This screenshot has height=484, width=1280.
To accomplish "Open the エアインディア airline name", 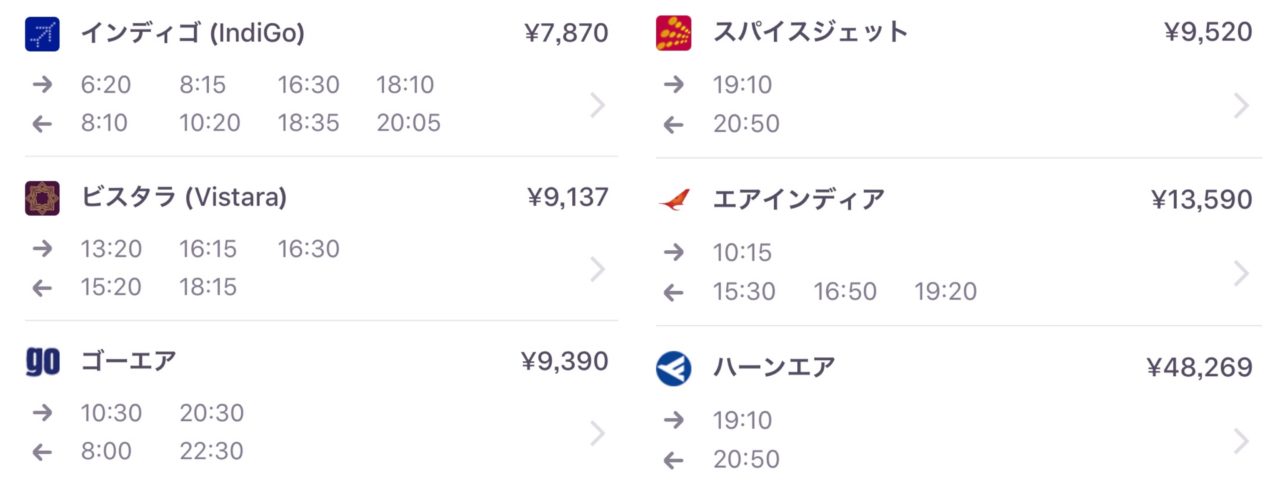I will pyautogui.click(x=799, y=200).
